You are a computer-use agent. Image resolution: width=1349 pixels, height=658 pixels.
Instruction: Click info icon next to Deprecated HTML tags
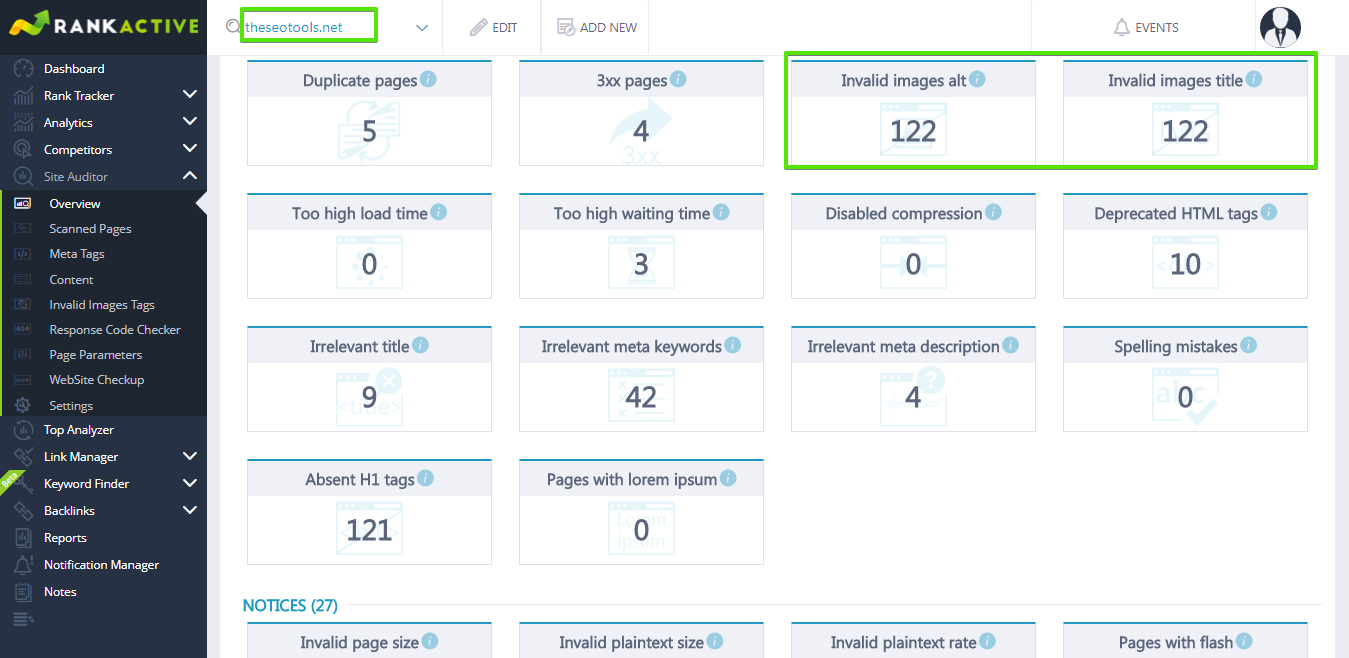(x=1269, y=212)
